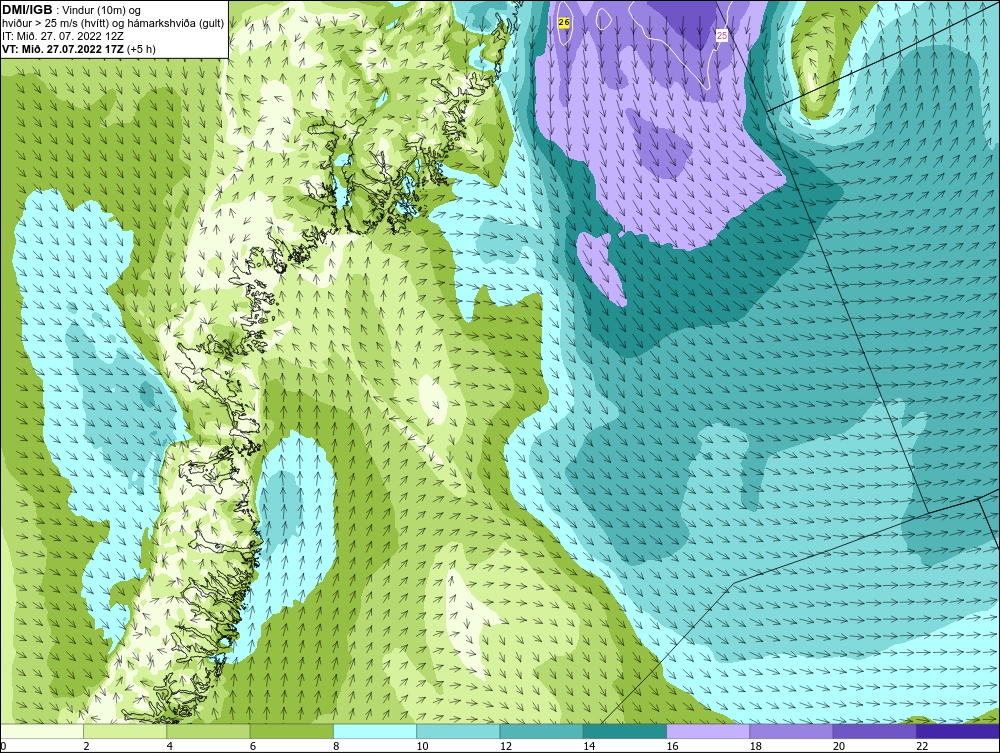This screenshot has height=753, width=1000.
Task: Click the hviður gust description line
Action: click(x=113, y=24)
